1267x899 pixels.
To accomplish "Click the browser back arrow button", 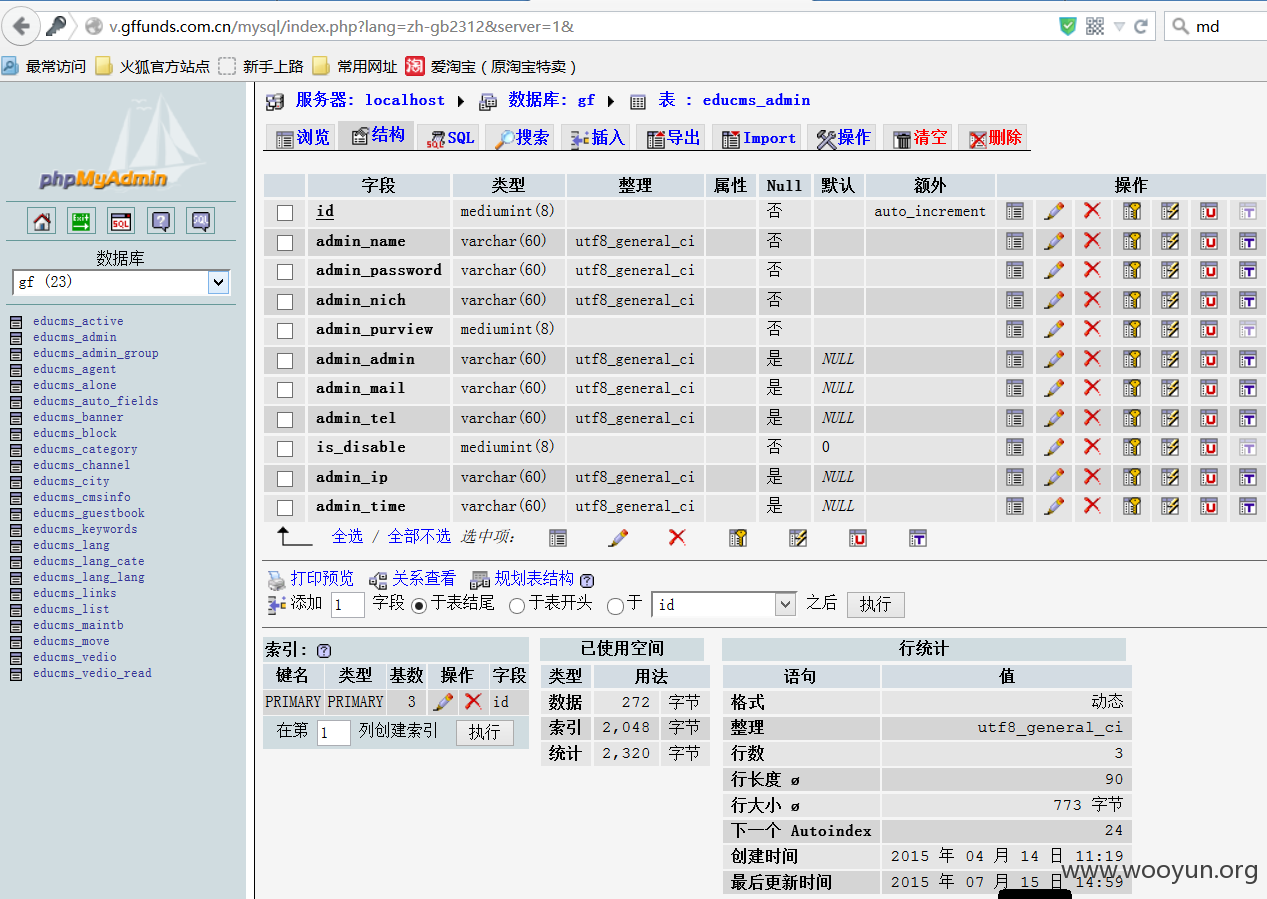I will coord(21,26).
